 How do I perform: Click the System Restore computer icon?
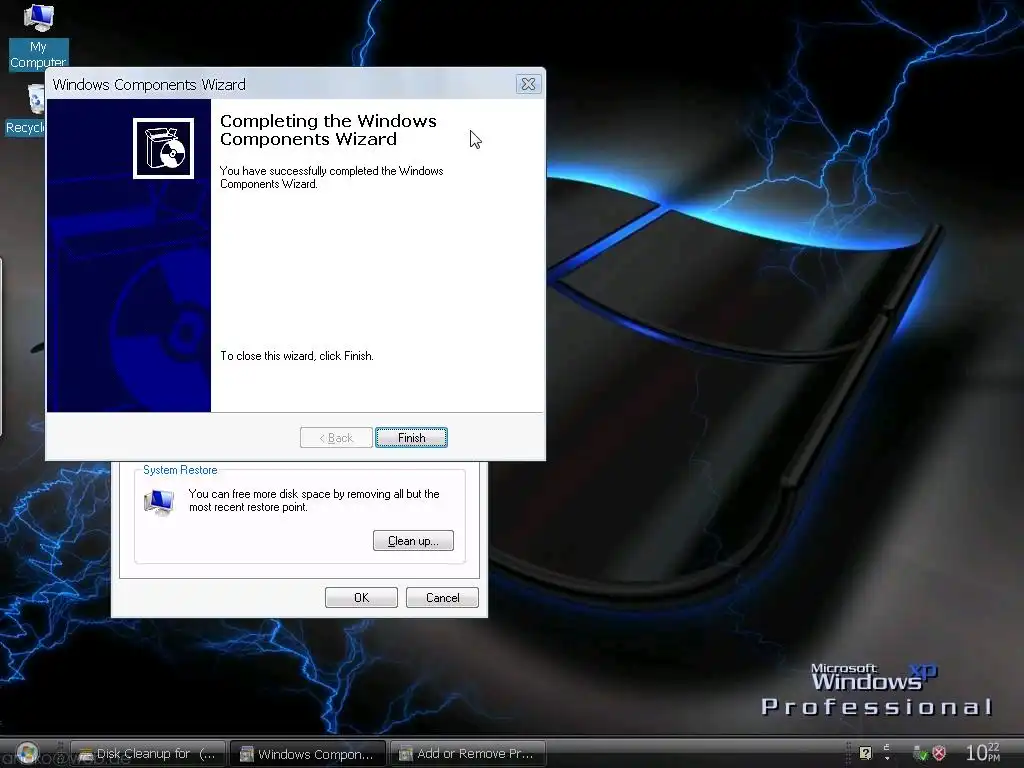click(159, 502)
